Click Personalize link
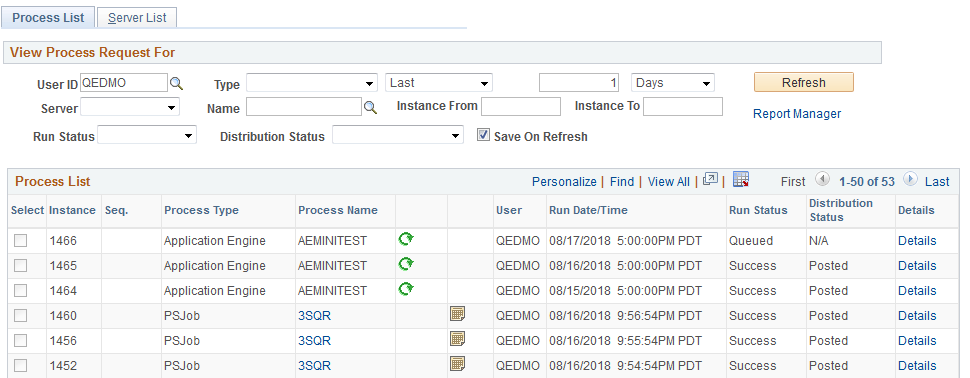Screen dimensions: 970x378 (564, 182)
